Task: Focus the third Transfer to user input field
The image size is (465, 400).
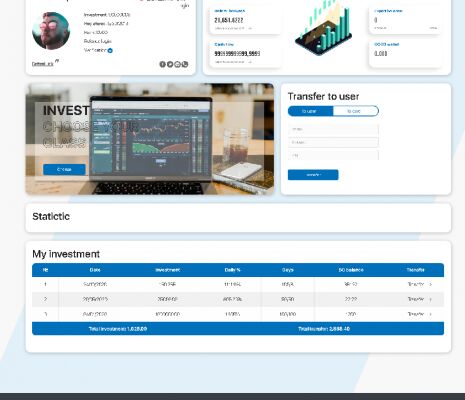Action: point(333,155)
